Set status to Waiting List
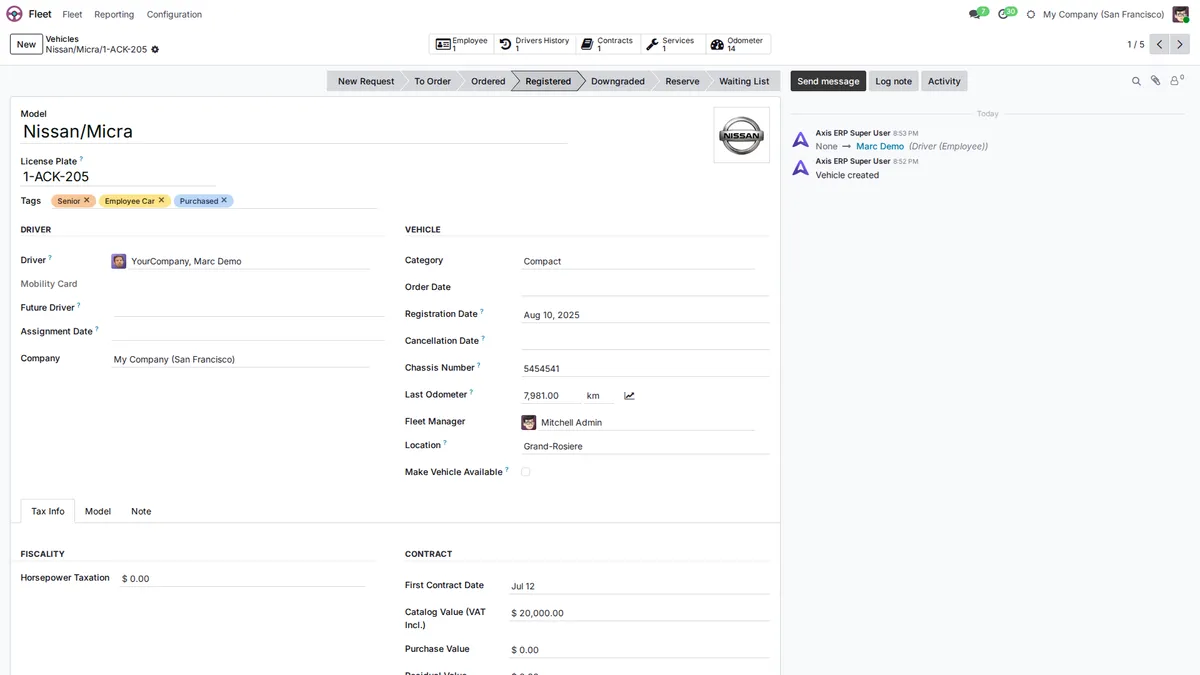Viewport: 1200px width, 675px height. pyautogui.click(x=744, y=81)
